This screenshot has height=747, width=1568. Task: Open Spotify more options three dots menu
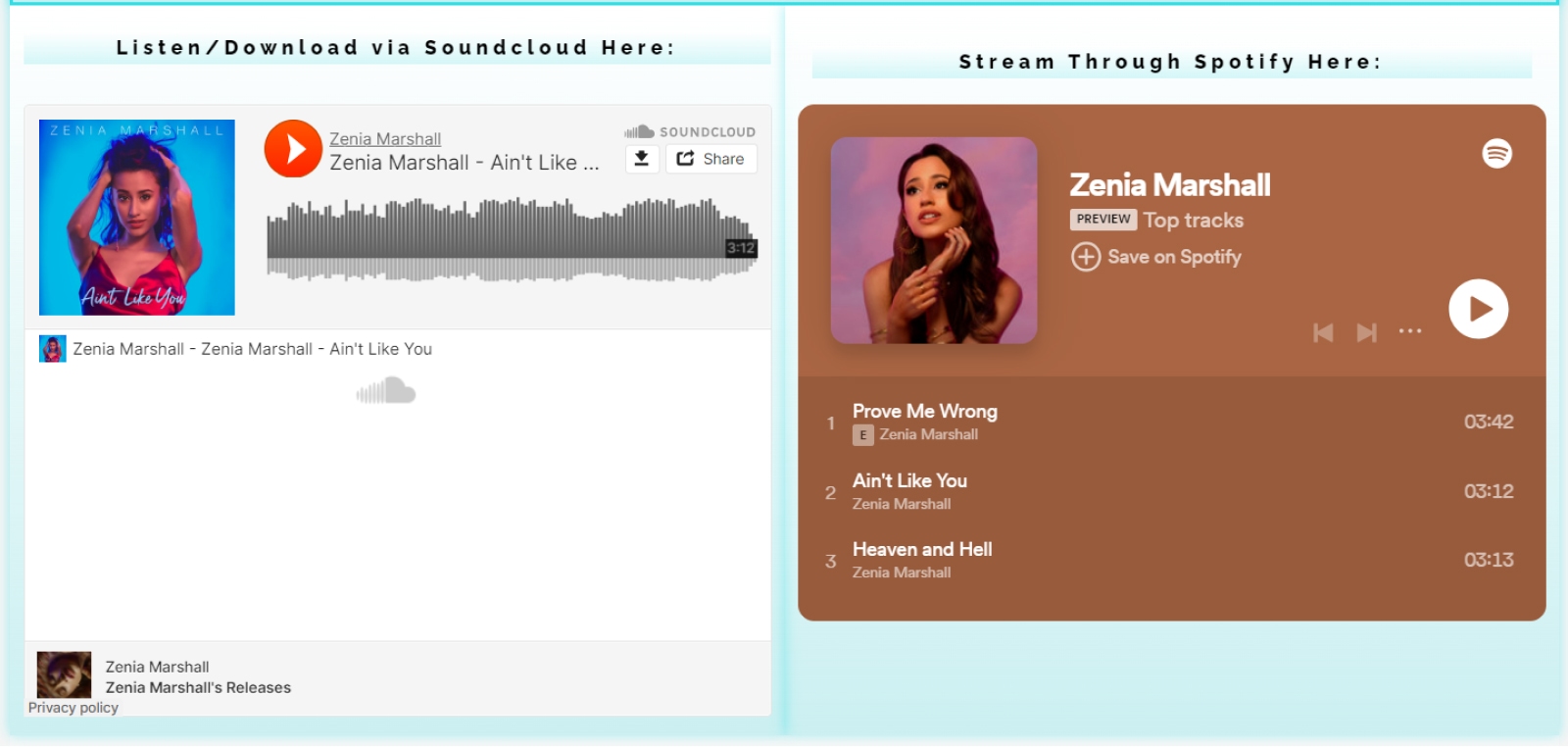(x=1410, y=331)
